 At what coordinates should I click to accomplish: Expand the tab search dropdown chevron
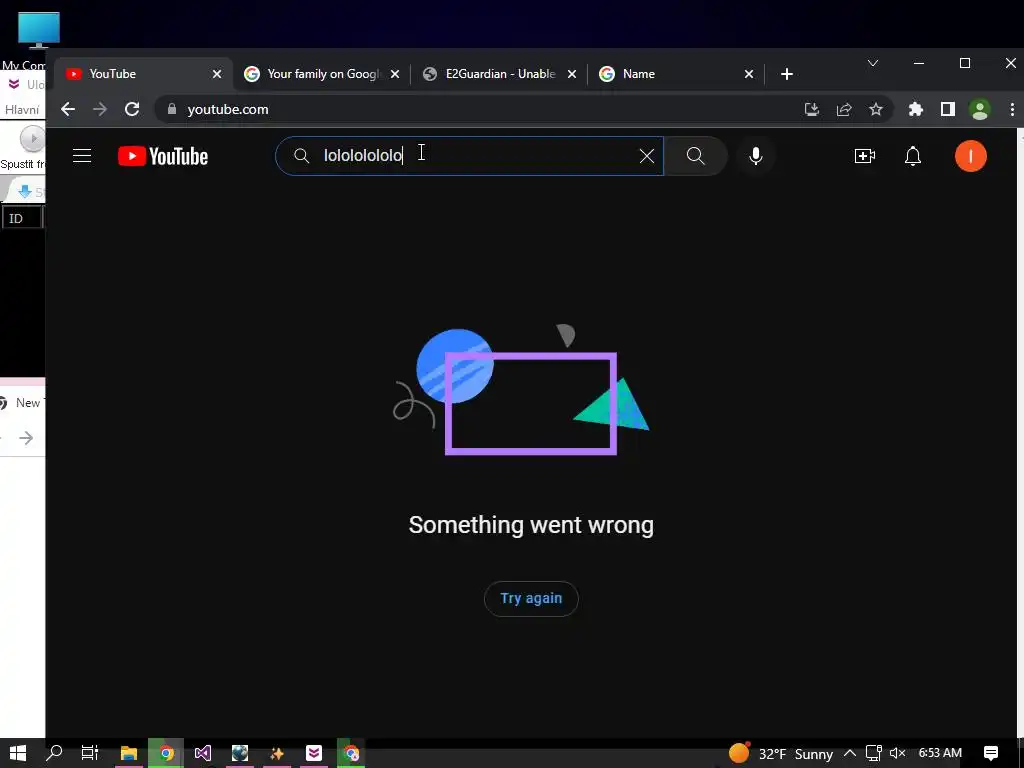(x=872, y=63)
